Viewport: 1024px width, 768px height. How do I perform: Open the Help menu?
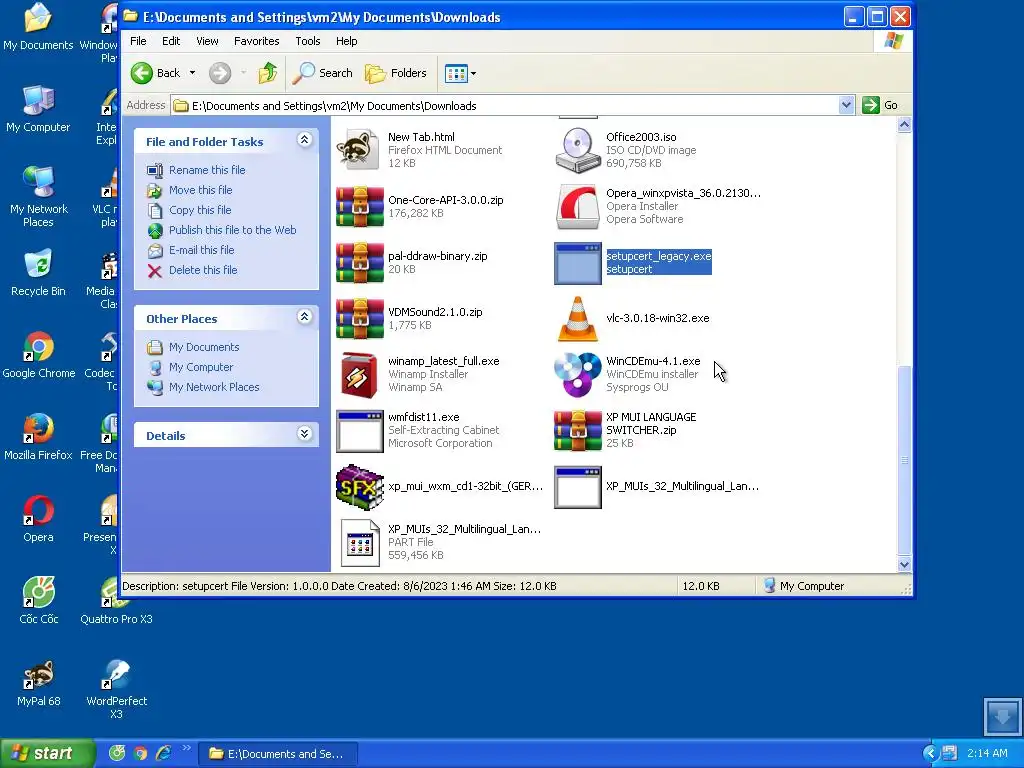coord(346,41)
